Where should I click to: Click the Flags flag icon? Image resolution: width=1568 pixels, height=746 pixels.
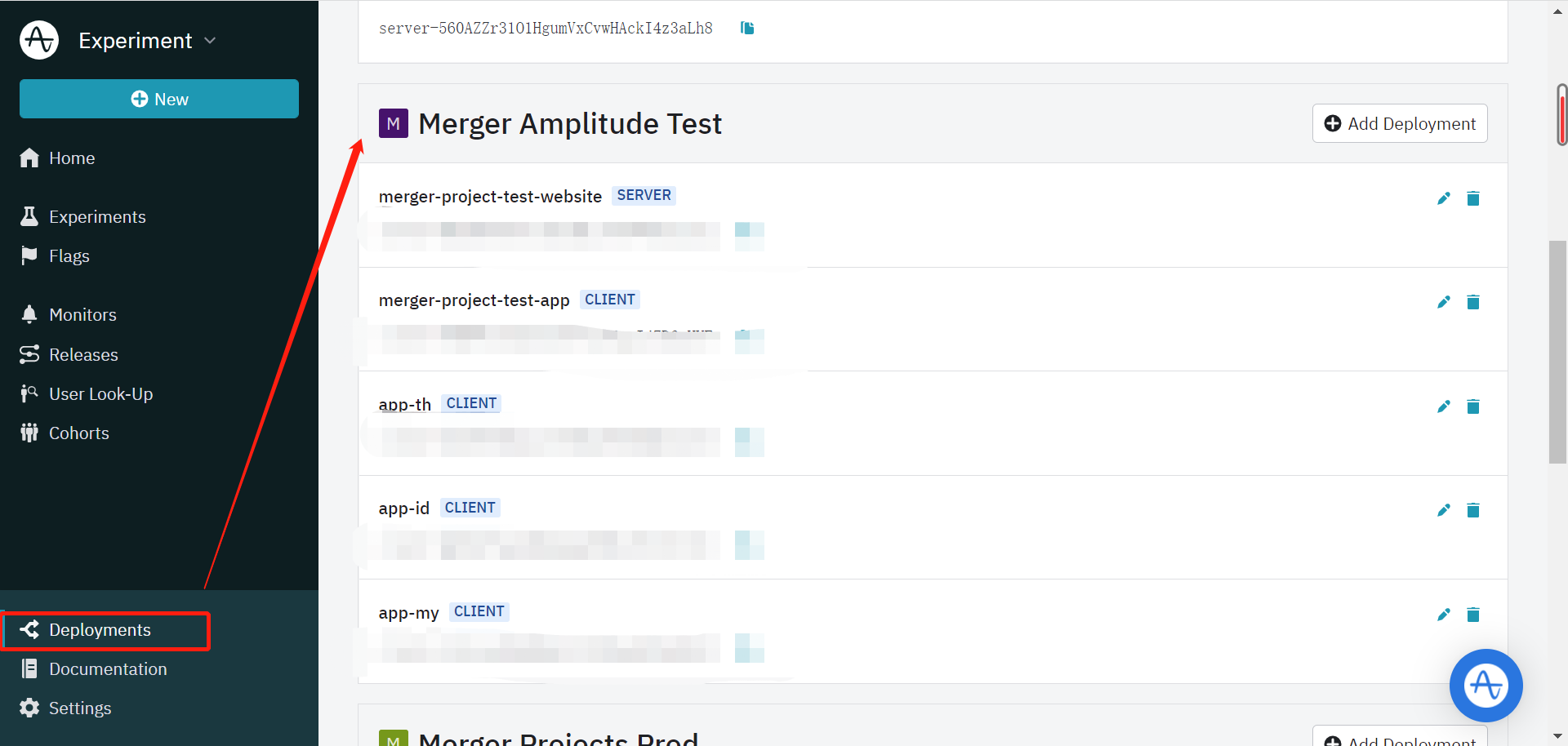[29, 256]
